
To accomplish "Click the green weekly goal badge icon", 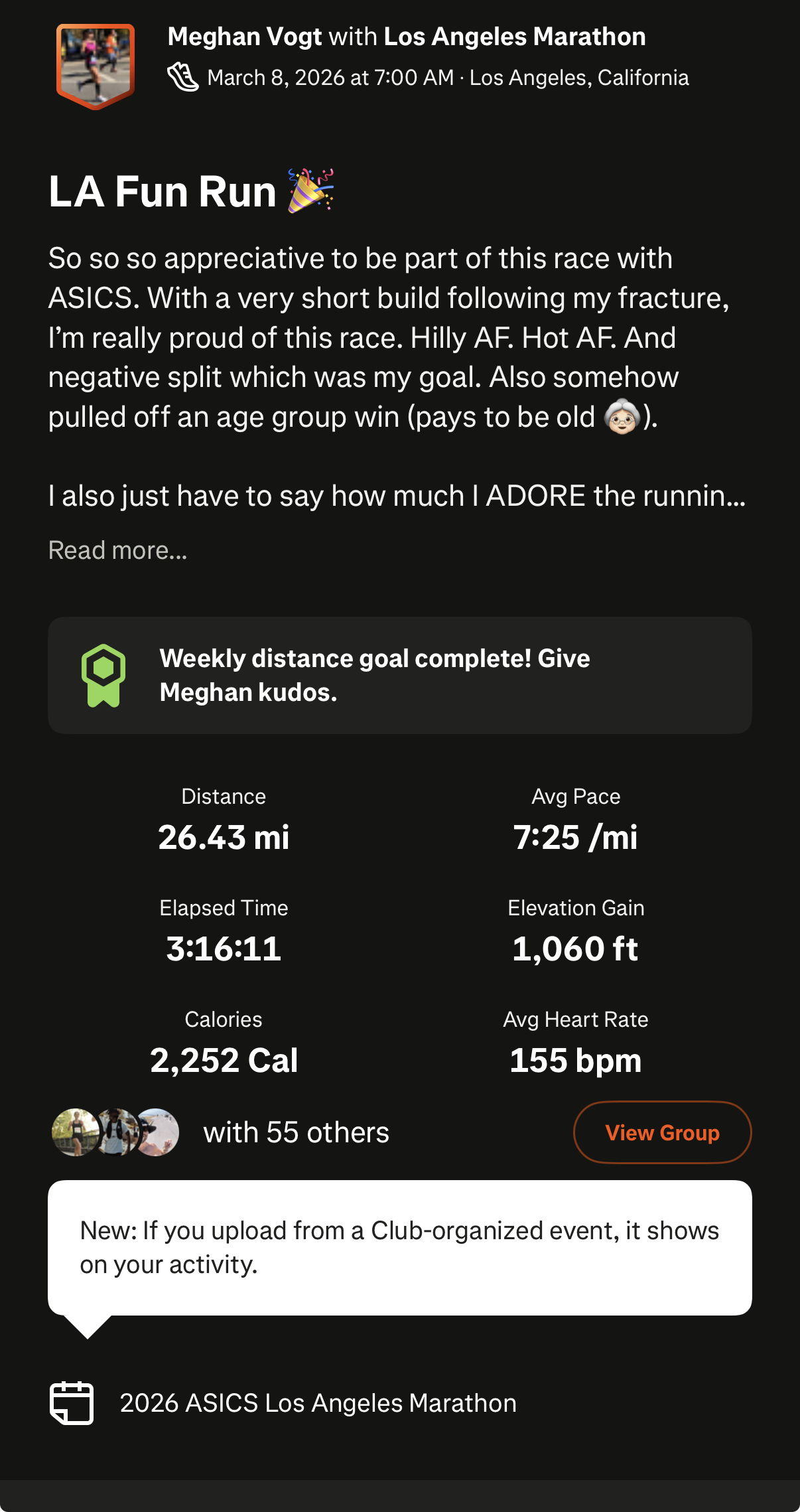I will tap(103, 675).
